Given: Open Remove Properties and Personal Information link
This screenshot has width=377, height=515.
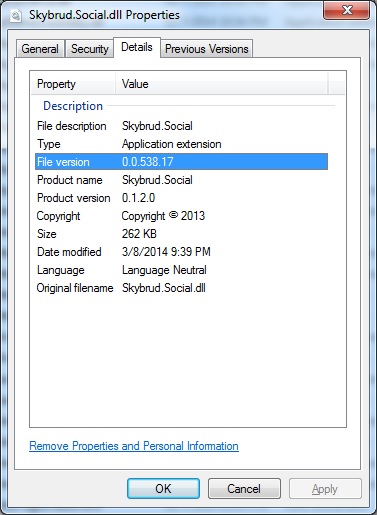Looking at the screenshot, I should click(x=134, y=446).
